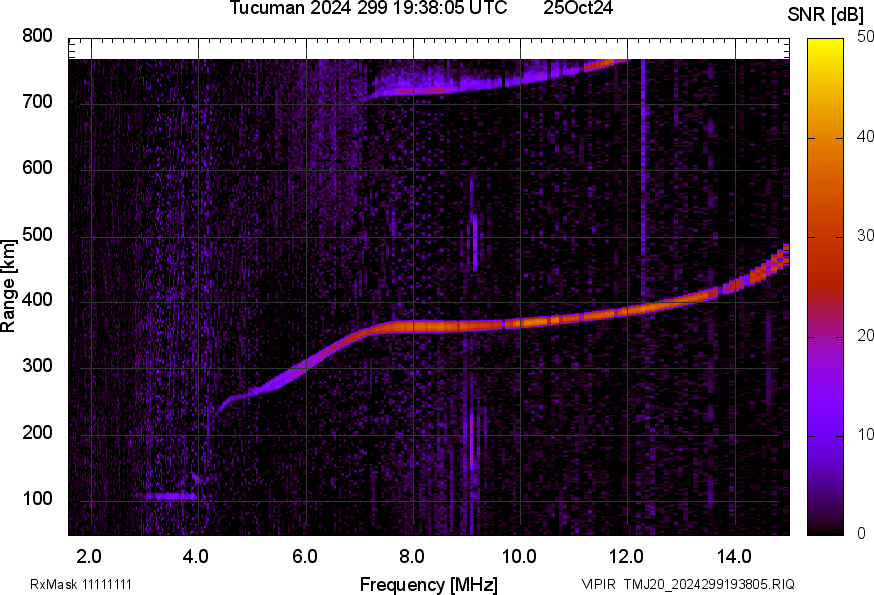
Task: Click the 0 label on the SNR colorbar
Action: click(861, 533)
